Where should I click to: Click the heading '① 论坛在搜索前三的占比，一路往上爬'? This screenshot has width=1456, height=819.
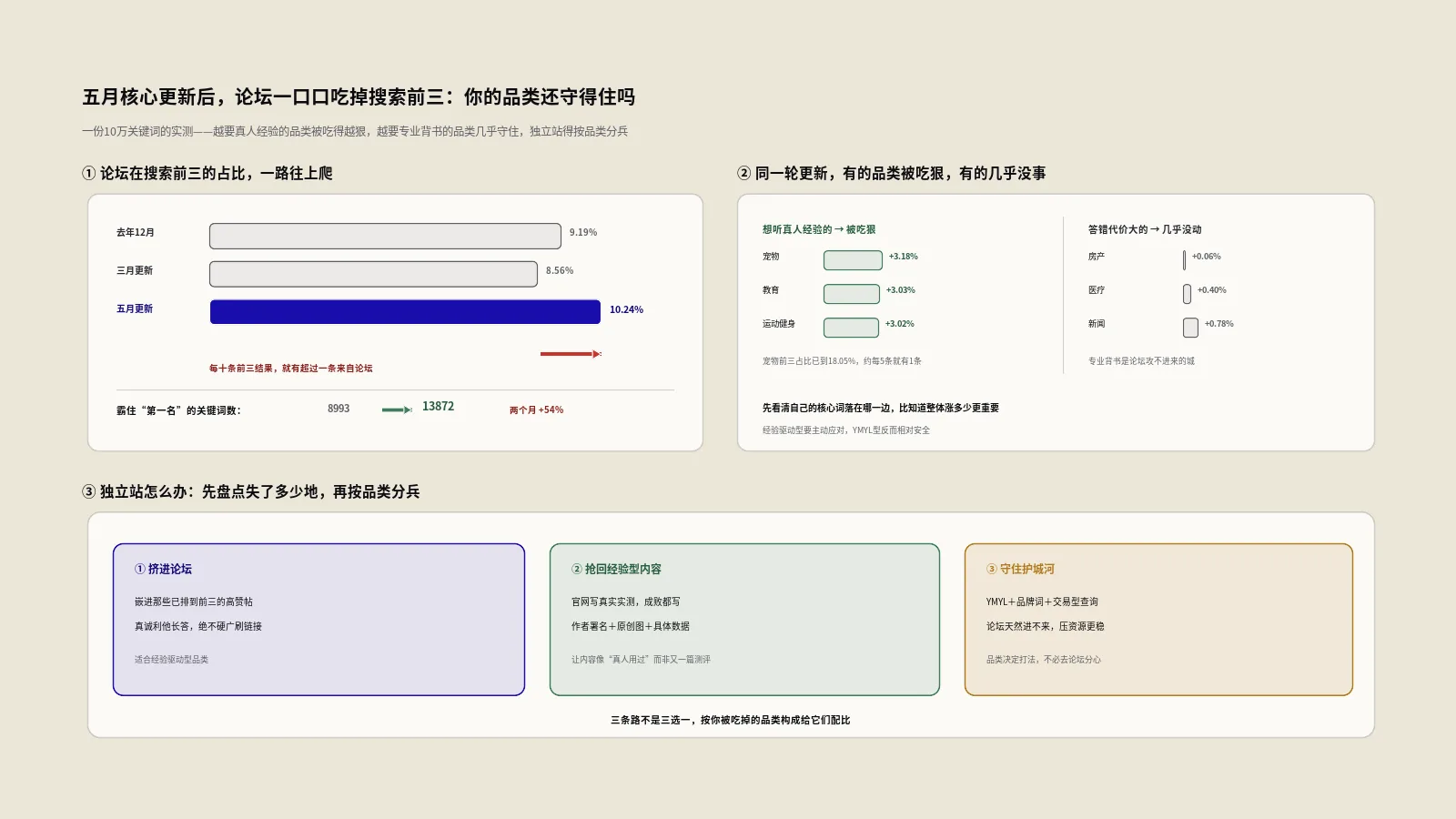tap(207, 173)
